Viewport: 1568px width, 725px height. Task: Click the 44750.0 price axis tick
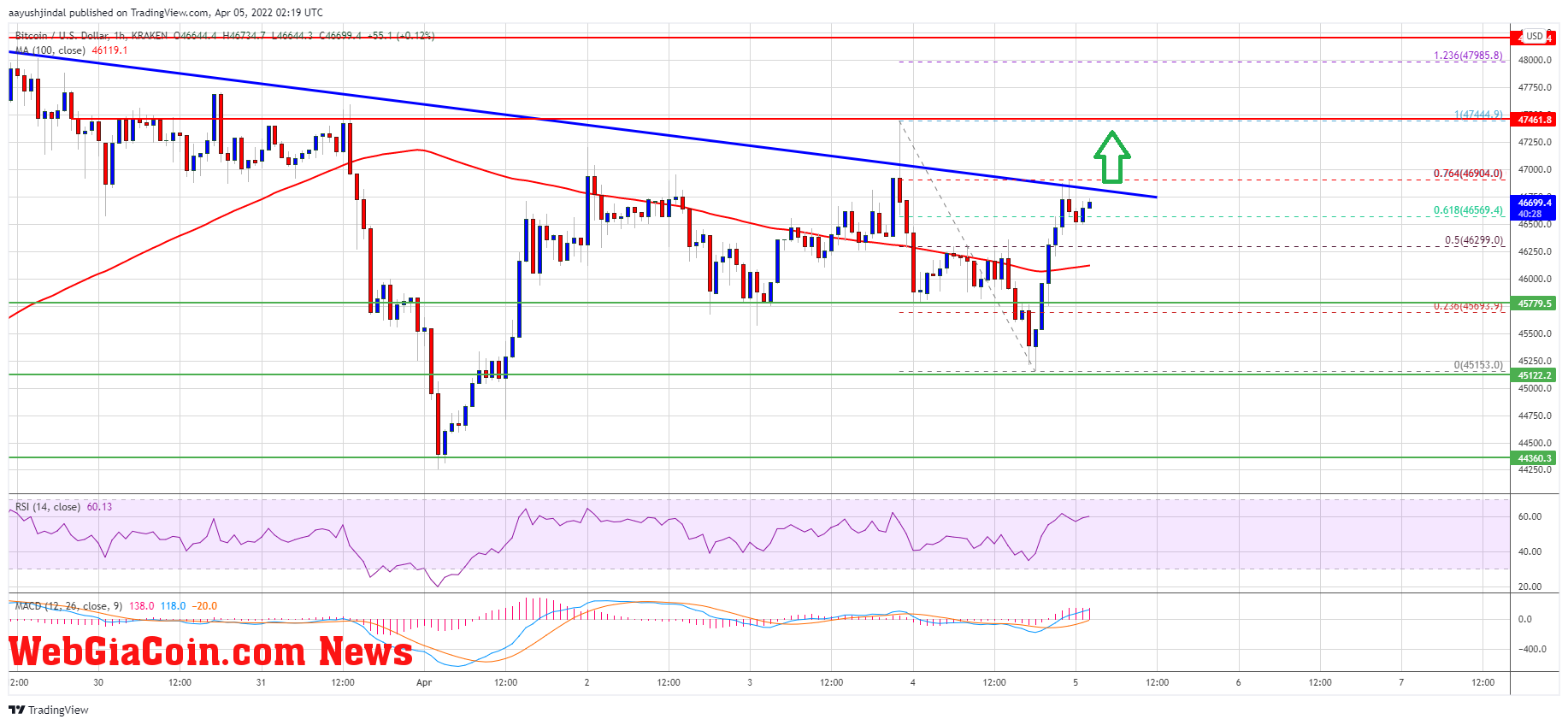(x=1535, y=416)
